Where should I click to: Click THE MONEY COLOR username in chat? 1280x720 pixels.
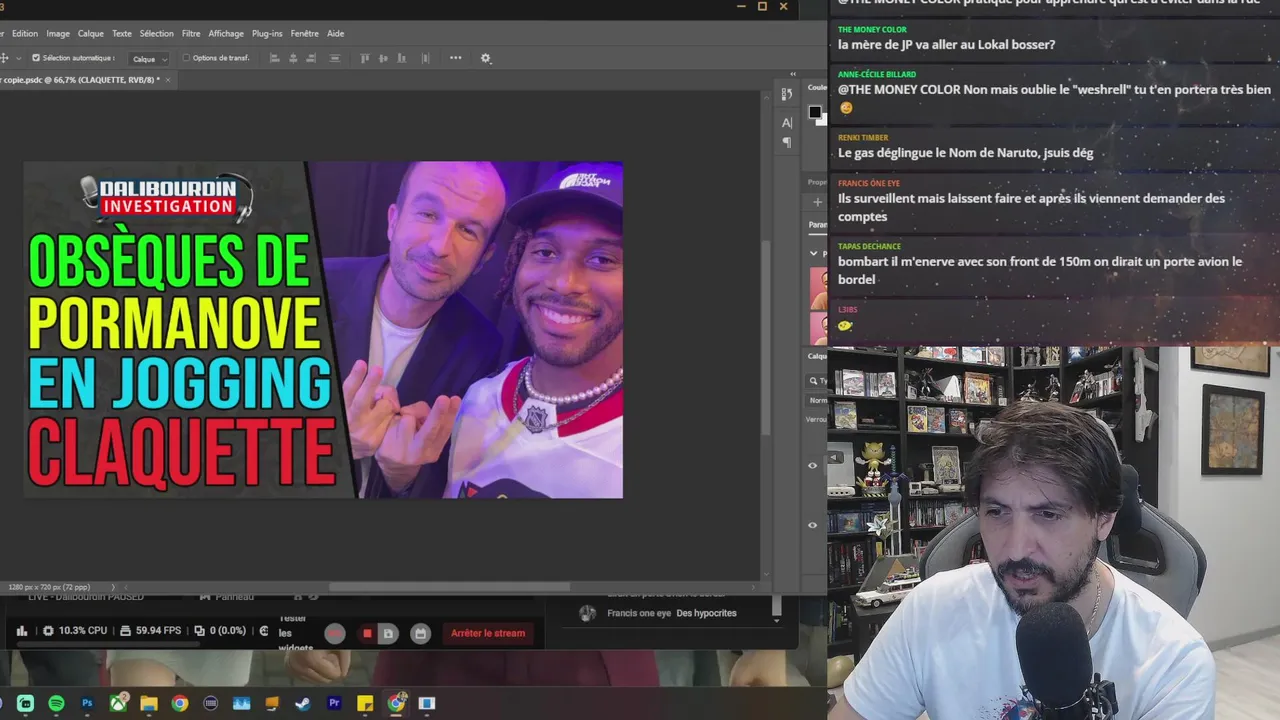(x=872, y=30)
